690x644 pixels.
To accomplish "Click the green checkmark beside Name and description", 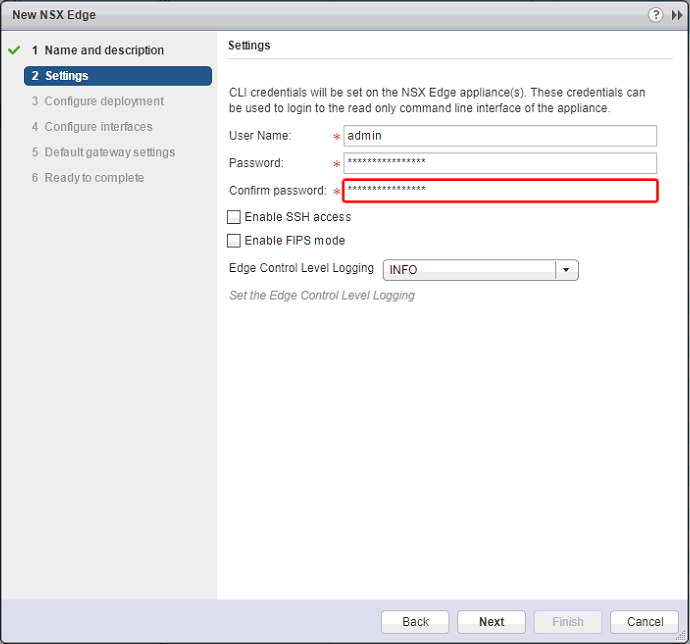I will [x=14, y=50].
